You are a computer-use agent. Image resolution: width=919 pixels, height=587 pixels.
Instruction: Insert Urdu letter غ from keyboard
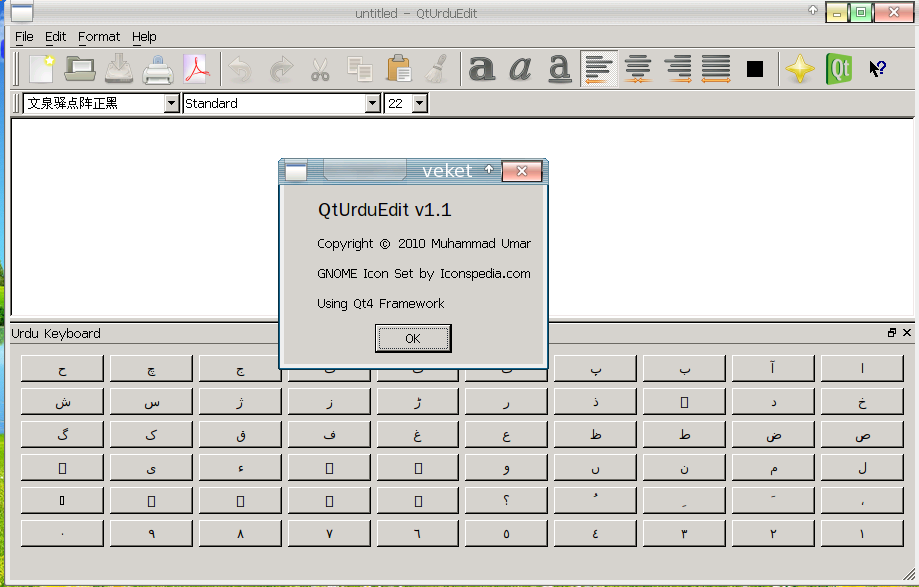pos(418,434)
